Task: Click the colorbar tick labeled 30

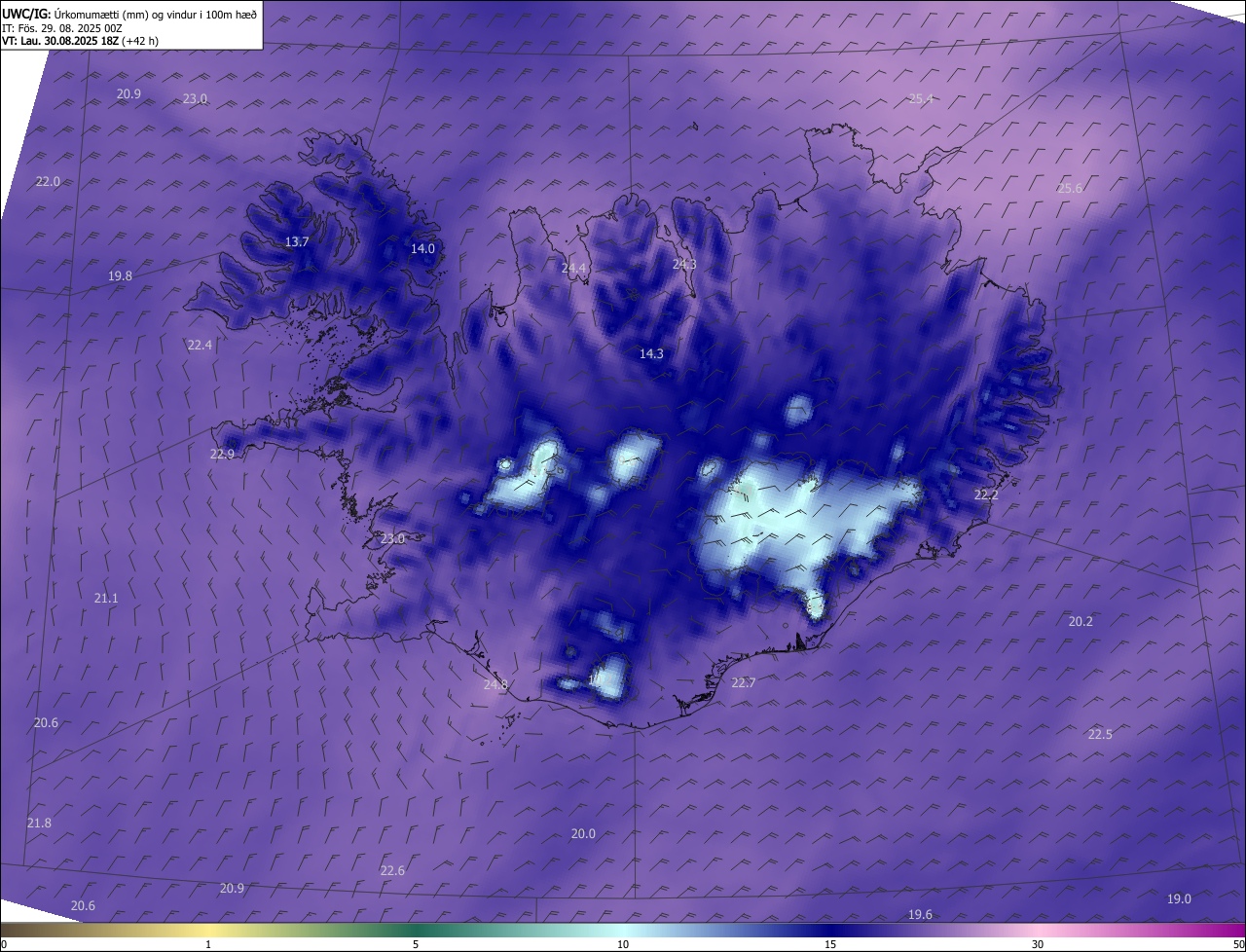Action: click(x=1038, y=945)
